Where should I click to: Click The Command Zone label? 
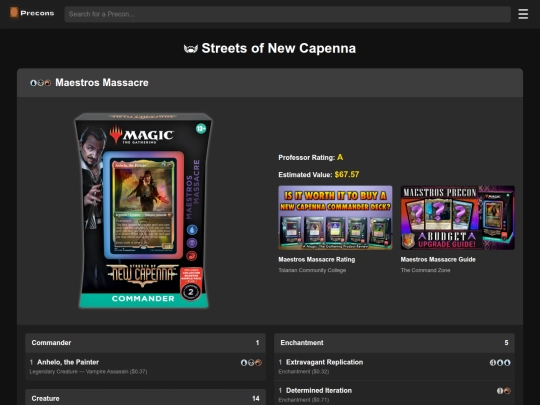coord(425,270)
